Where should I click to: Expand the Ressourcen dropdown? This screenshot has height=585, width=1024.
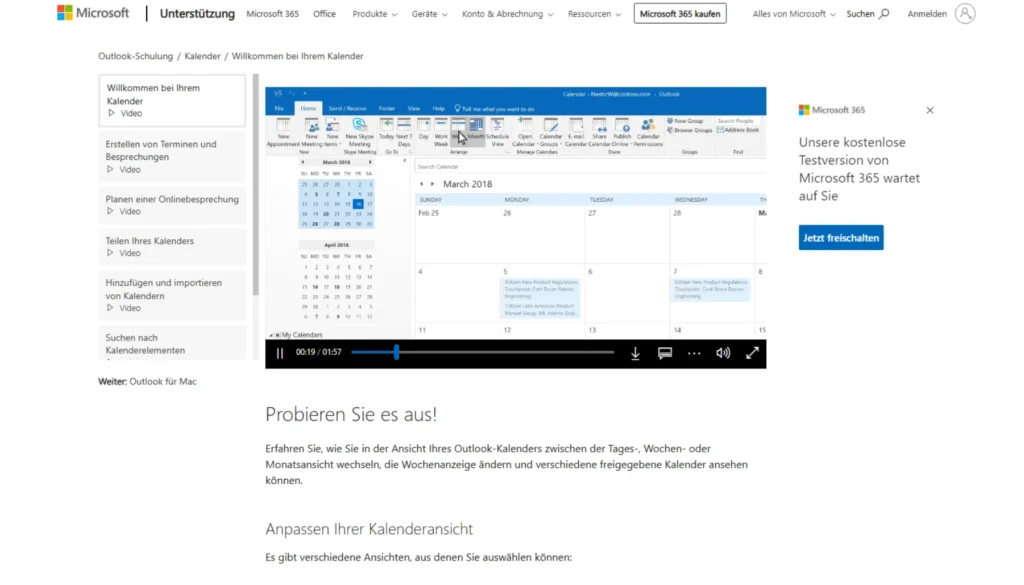594,14
